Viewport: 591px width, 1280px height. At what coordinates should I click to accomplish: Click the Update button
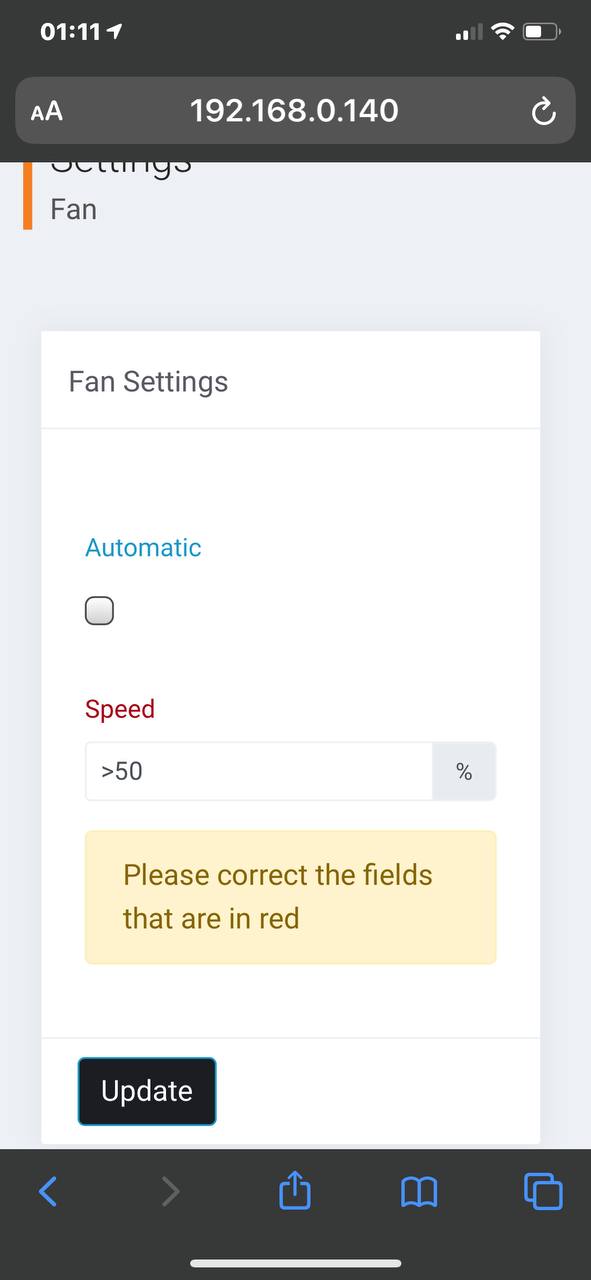[x=147, y=1091]
